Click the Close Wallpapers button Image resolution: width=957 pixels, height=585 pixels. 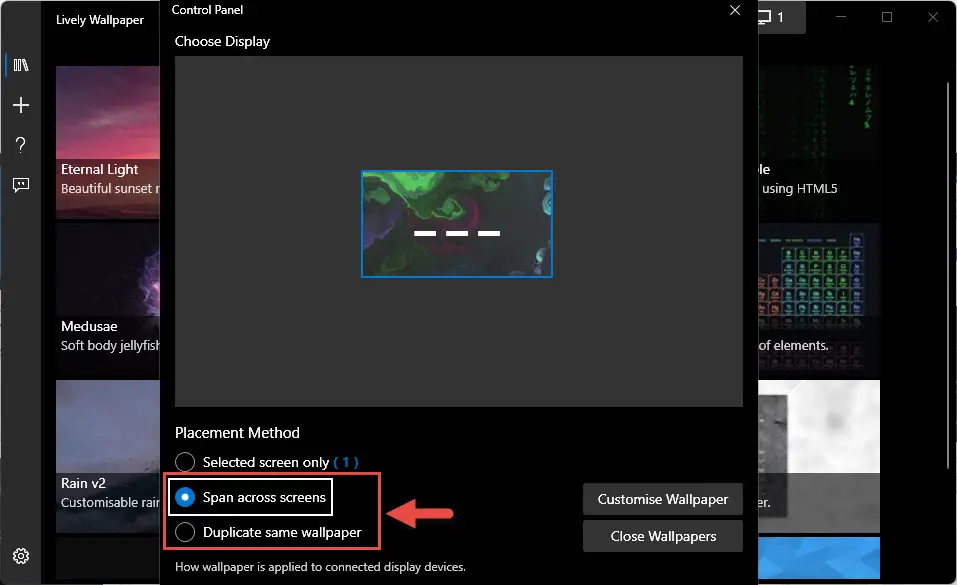click(663, 536)
